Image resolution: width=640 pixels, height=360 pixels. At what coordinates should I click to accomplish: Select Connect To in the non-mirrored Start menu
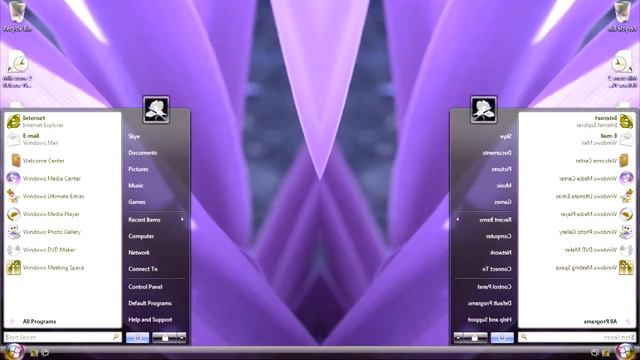point(143,269)
